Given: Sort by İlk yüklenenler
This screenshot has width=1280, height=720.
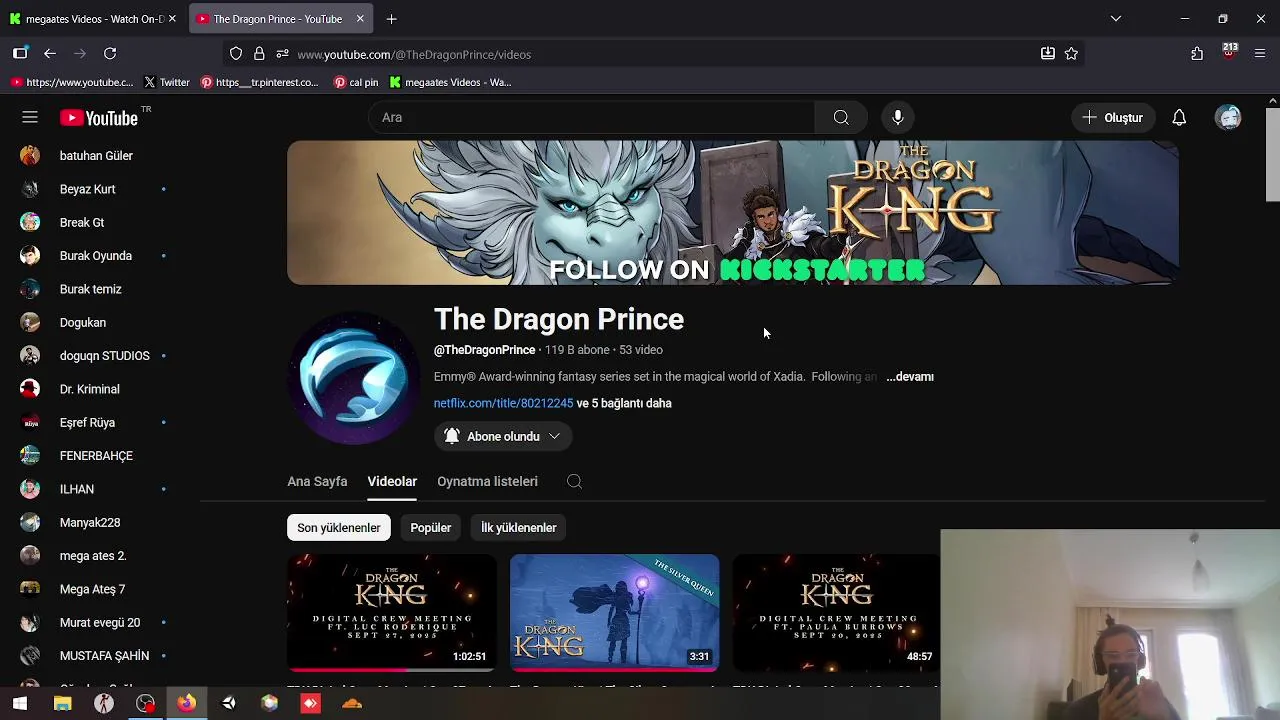Looking at the screenshot, I should click(x=518, y=528).
